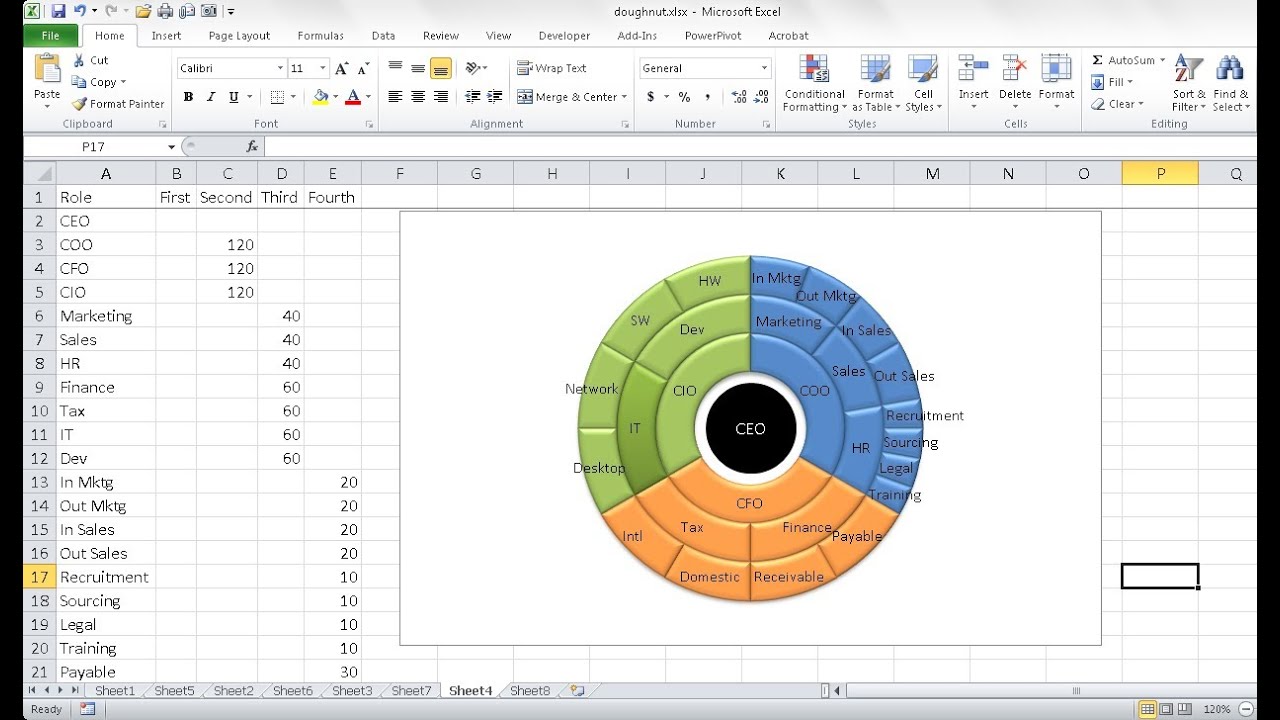Open the Name Box dropdown arrow
The image size is (1280, 720).
tap(172, 146)
